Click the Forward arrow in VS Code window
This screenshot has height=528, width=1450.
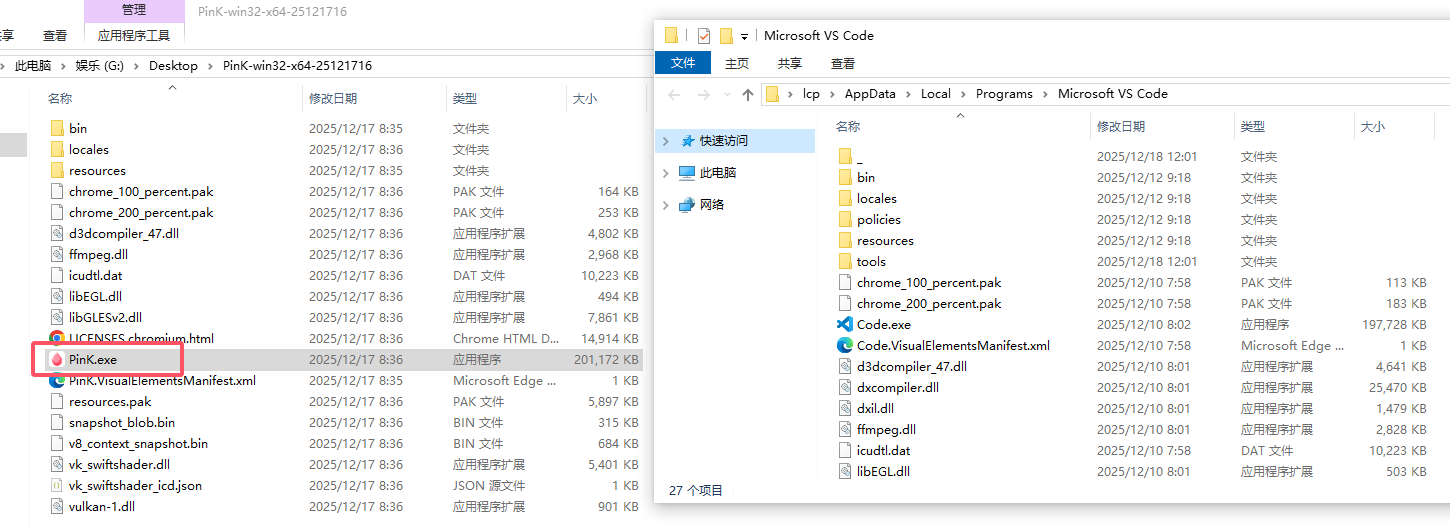click(x=702, y=94)
